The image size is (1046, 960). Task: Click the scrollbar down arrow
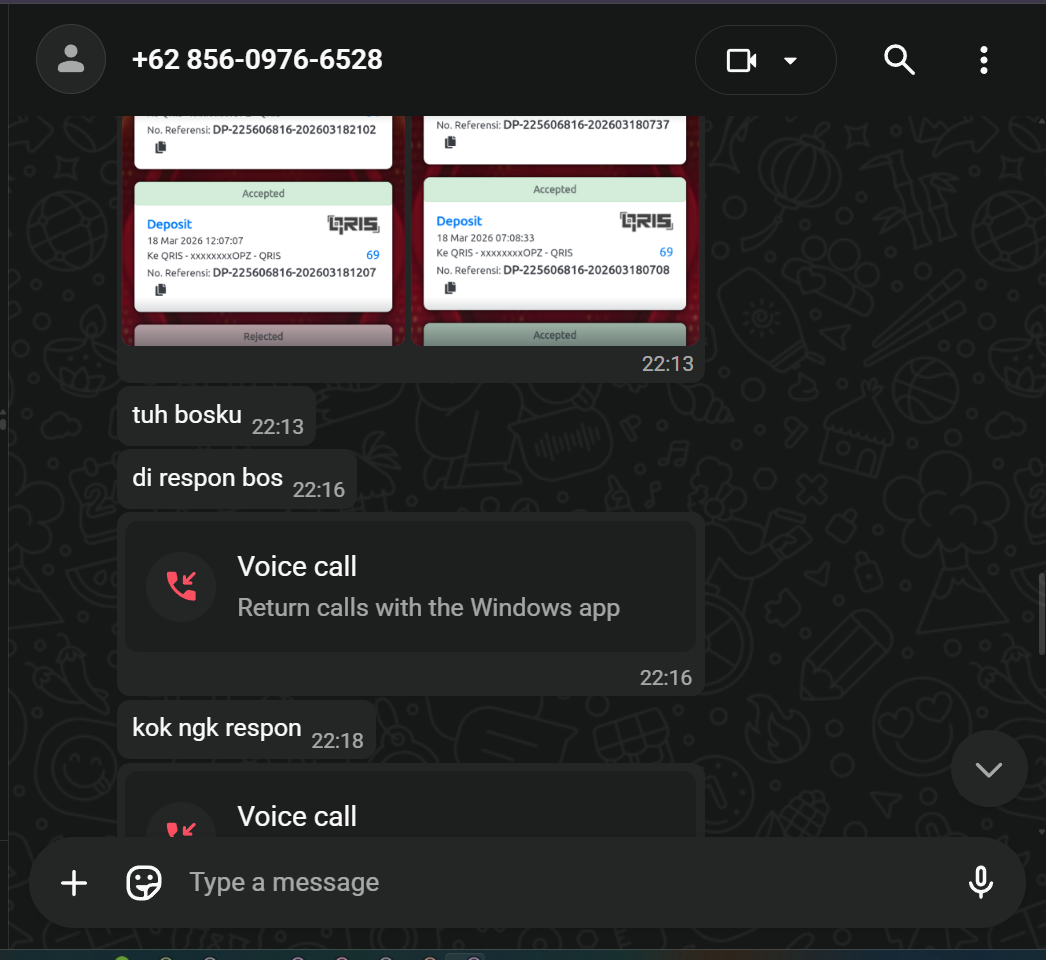[x=1041, y=832]
